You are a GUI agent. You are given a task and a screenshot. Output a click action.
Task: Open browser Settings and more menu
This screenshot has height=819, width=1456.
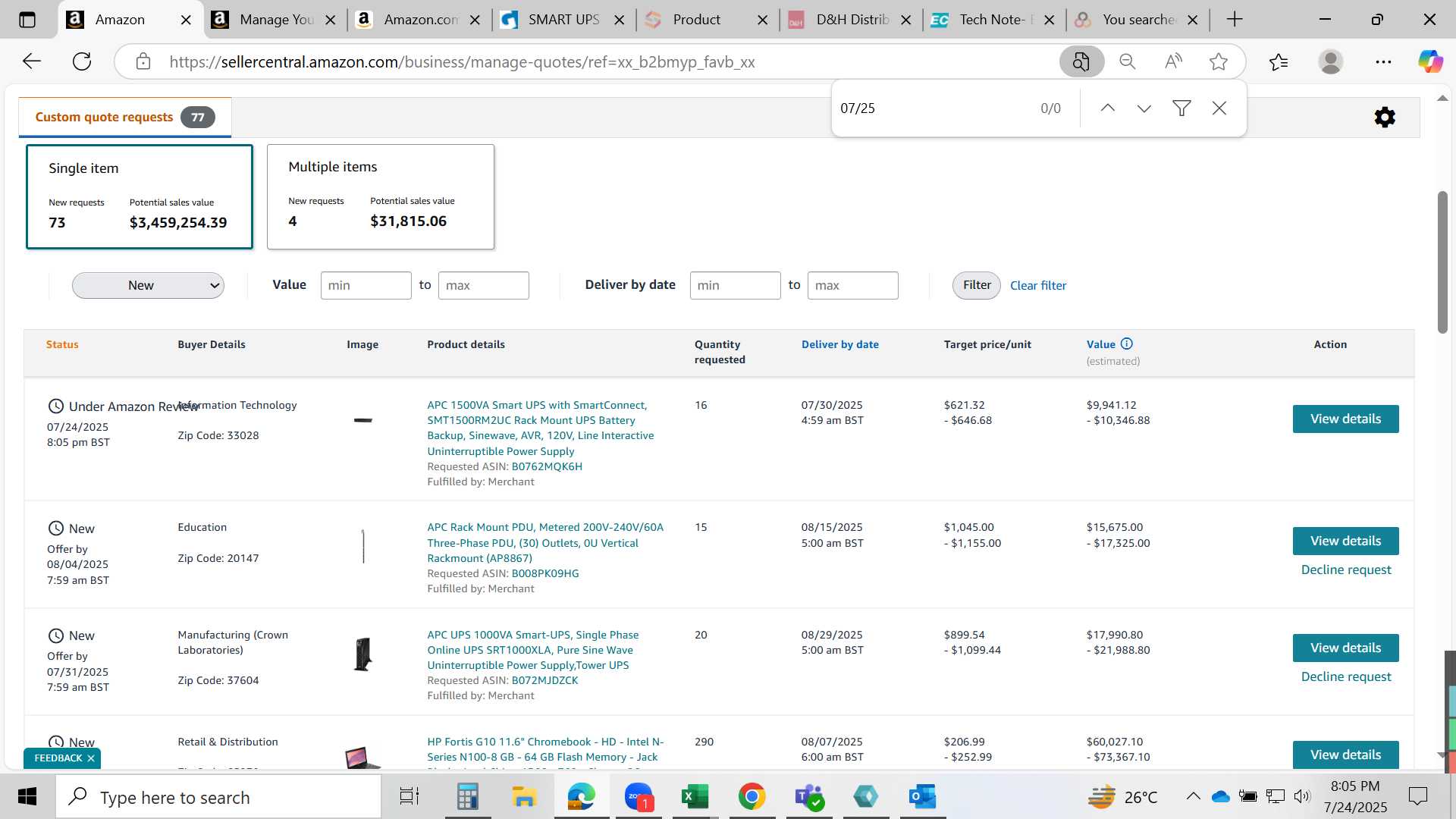pyautogui.click(x=1383, y=61)
